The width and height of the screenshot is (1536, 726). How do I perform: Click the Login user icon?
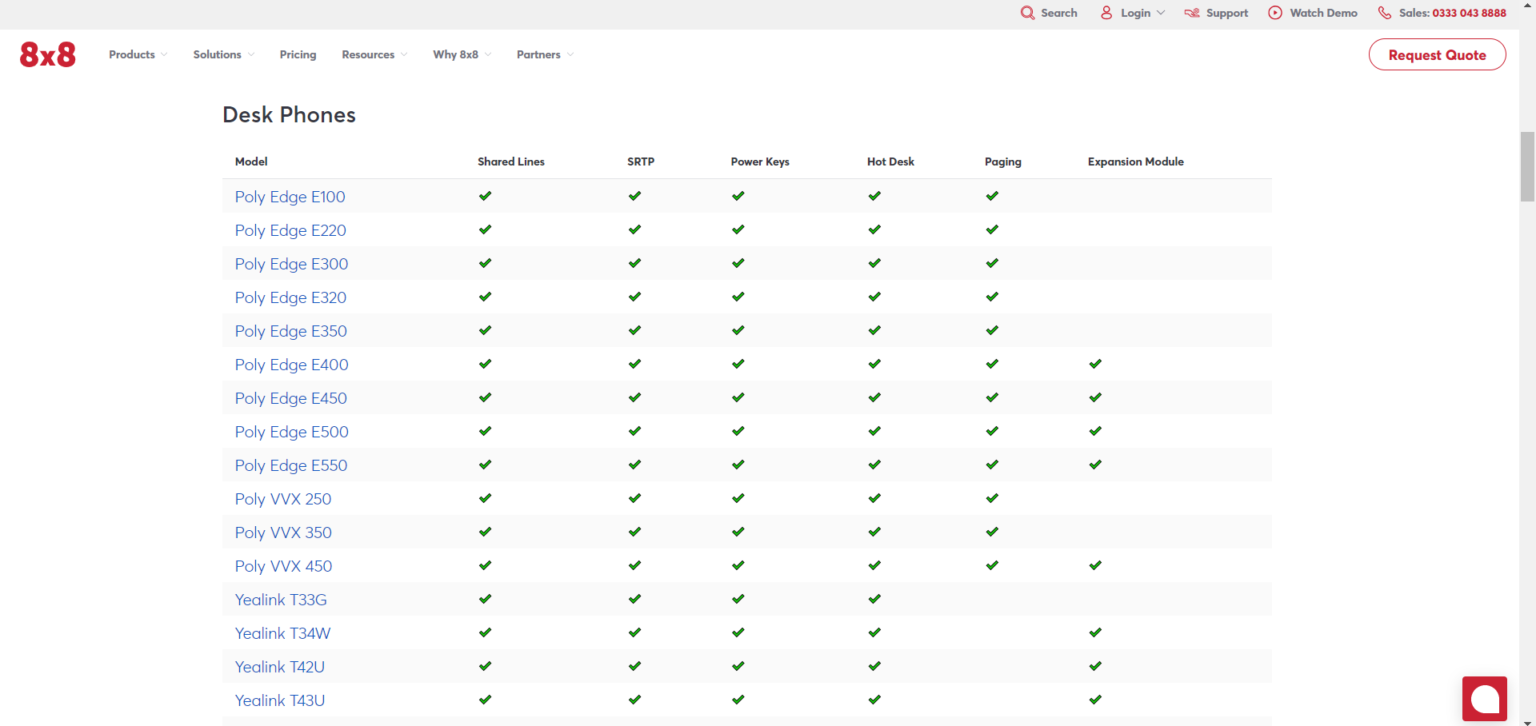coord(1106,13)
